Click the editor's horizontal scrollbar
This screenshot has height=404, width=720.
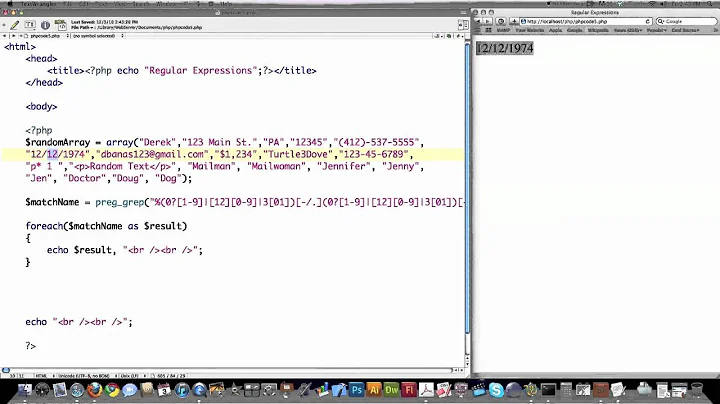[x=227, y=370]
